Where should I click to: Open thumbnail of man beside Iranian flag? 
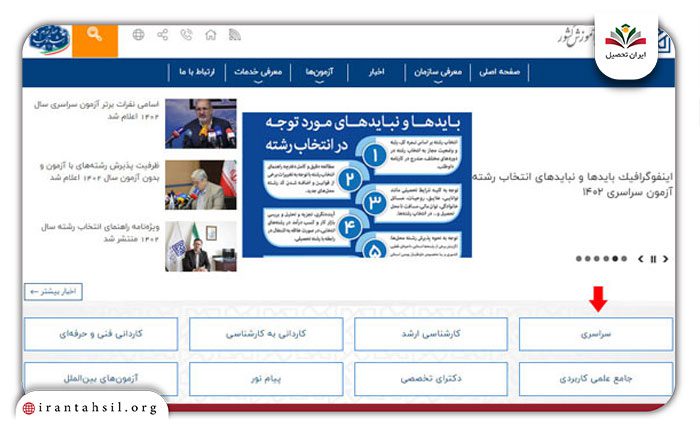pos(201,185)
